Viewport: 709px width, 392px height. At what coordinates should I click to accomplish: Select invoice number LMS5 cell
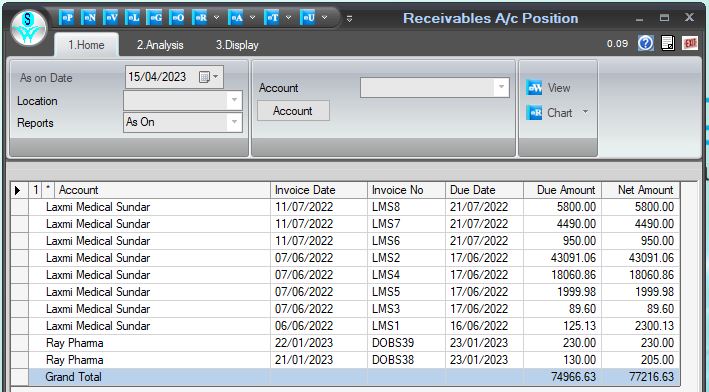[406, 292]
